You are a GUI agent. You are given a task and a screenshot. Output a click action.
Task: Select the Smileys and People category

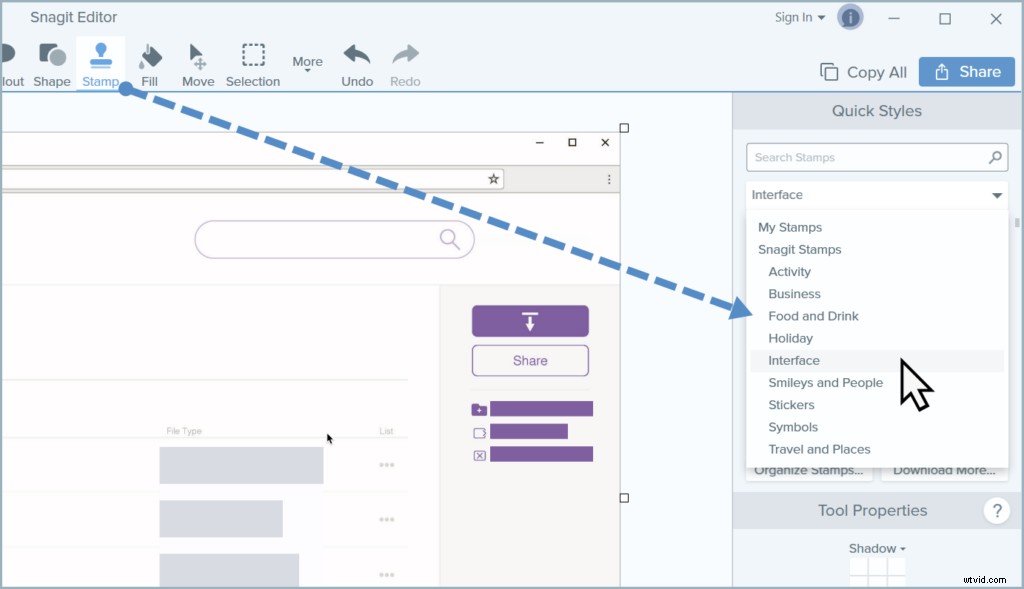pos(825,382)
